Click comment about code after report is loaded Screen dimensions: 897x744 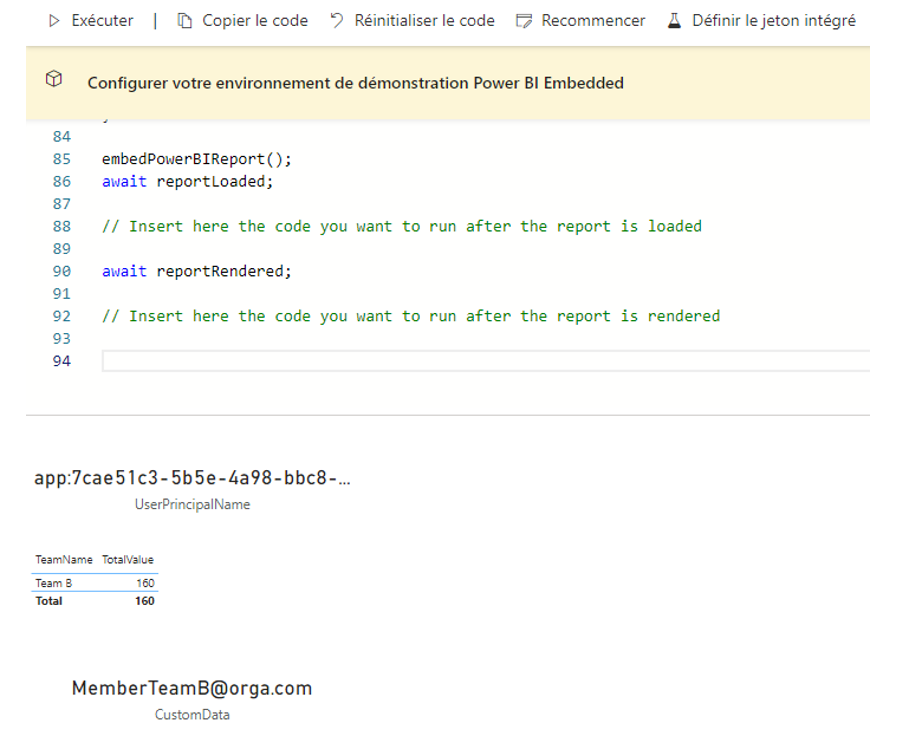pos(402,226)
